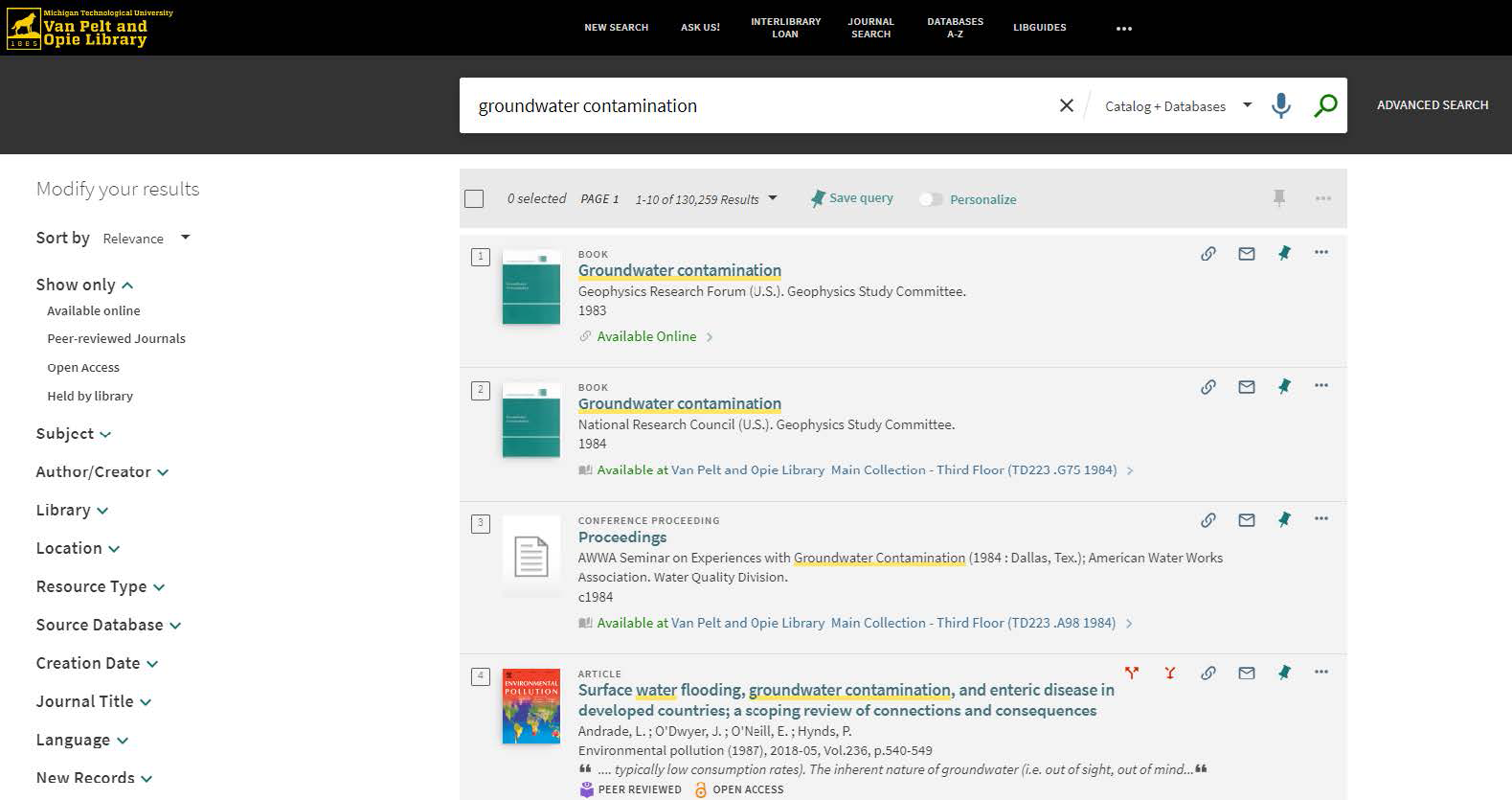Expand the Creation Date filter
Viewport: 1512px width, 800px height.
pos(97,663)
